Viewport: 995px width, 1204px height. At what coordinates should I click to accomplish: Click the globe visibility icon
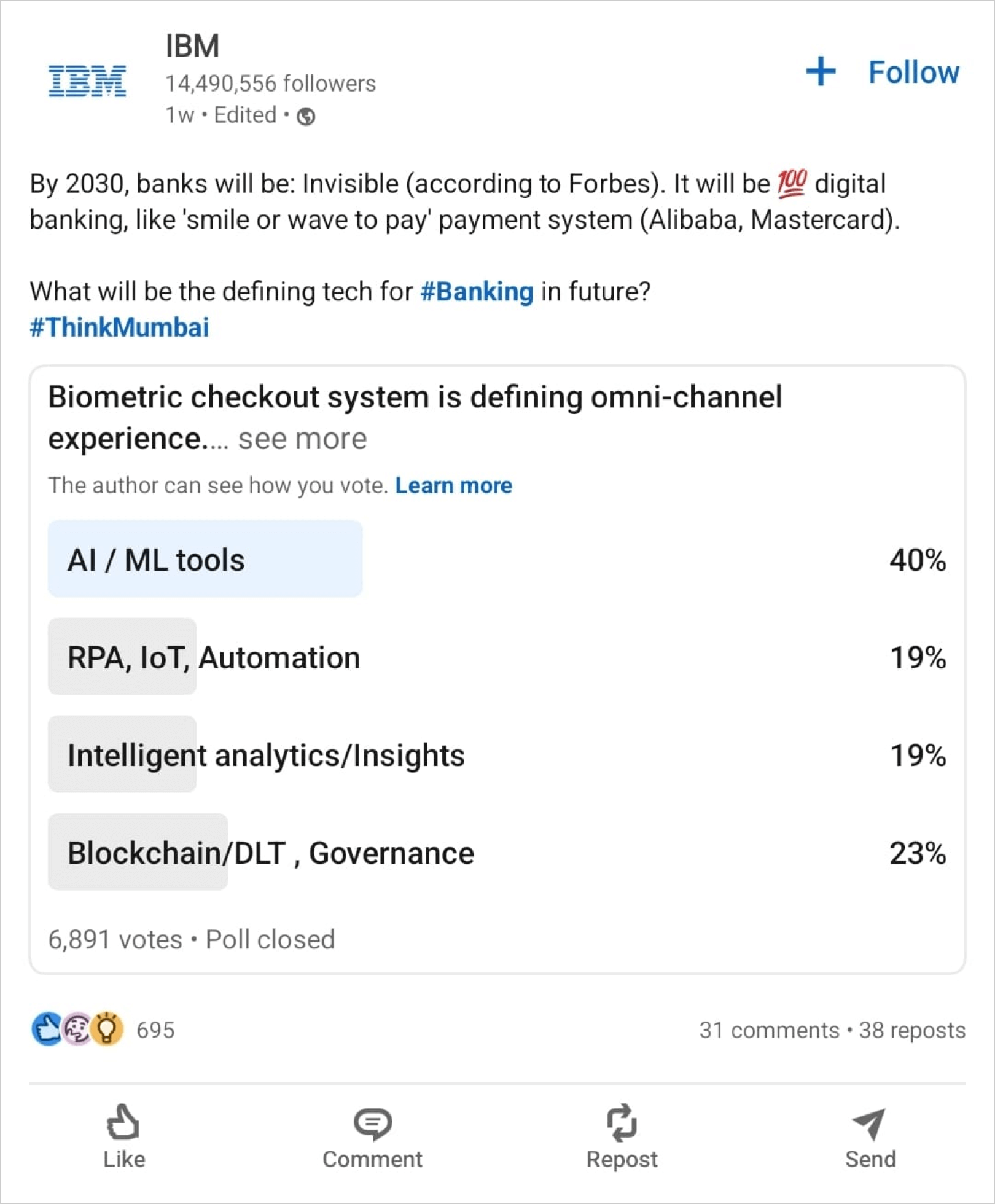[306, 116]
